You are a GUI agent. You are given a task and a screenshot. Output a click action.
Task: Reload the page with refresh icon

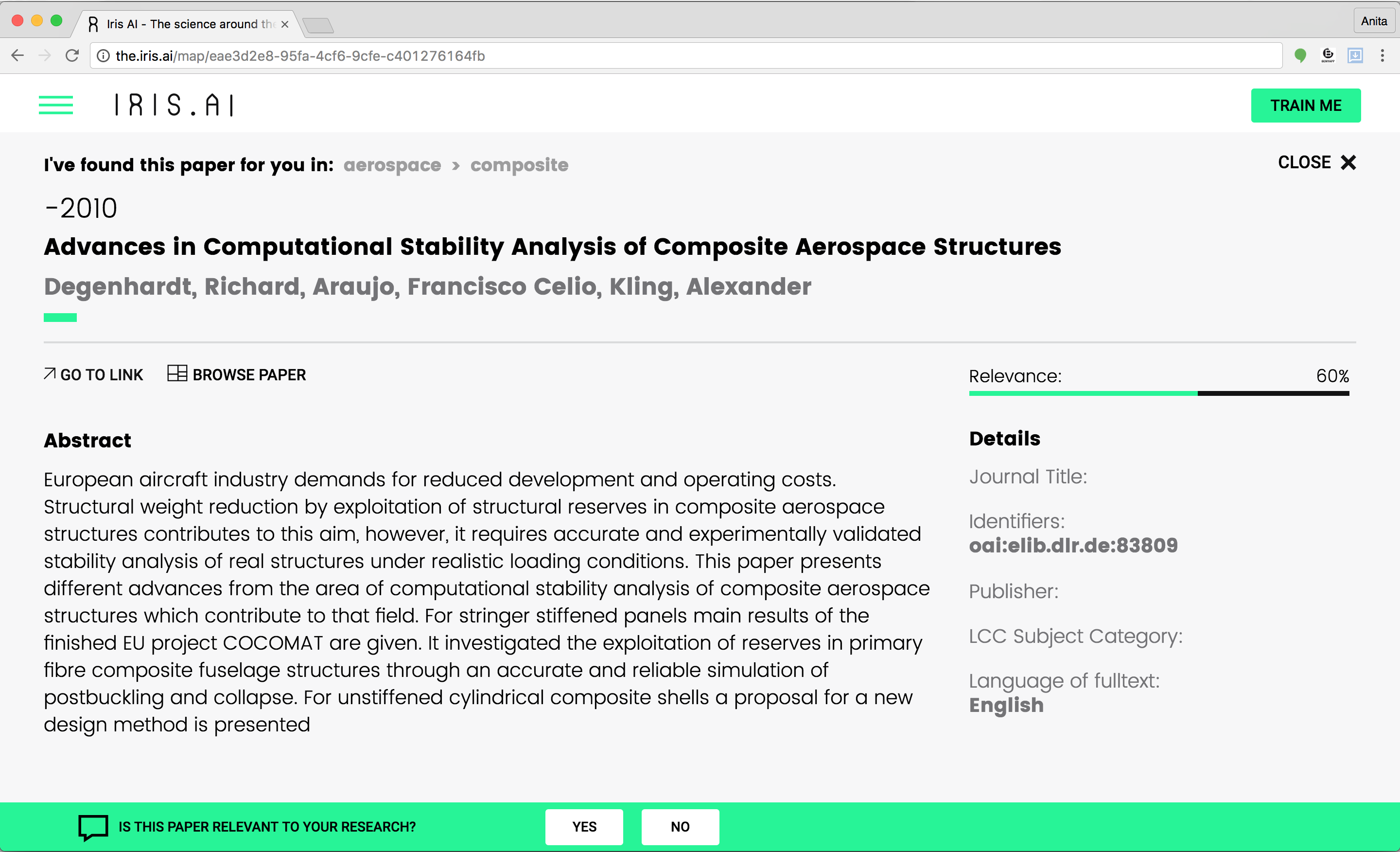[72, 56]
